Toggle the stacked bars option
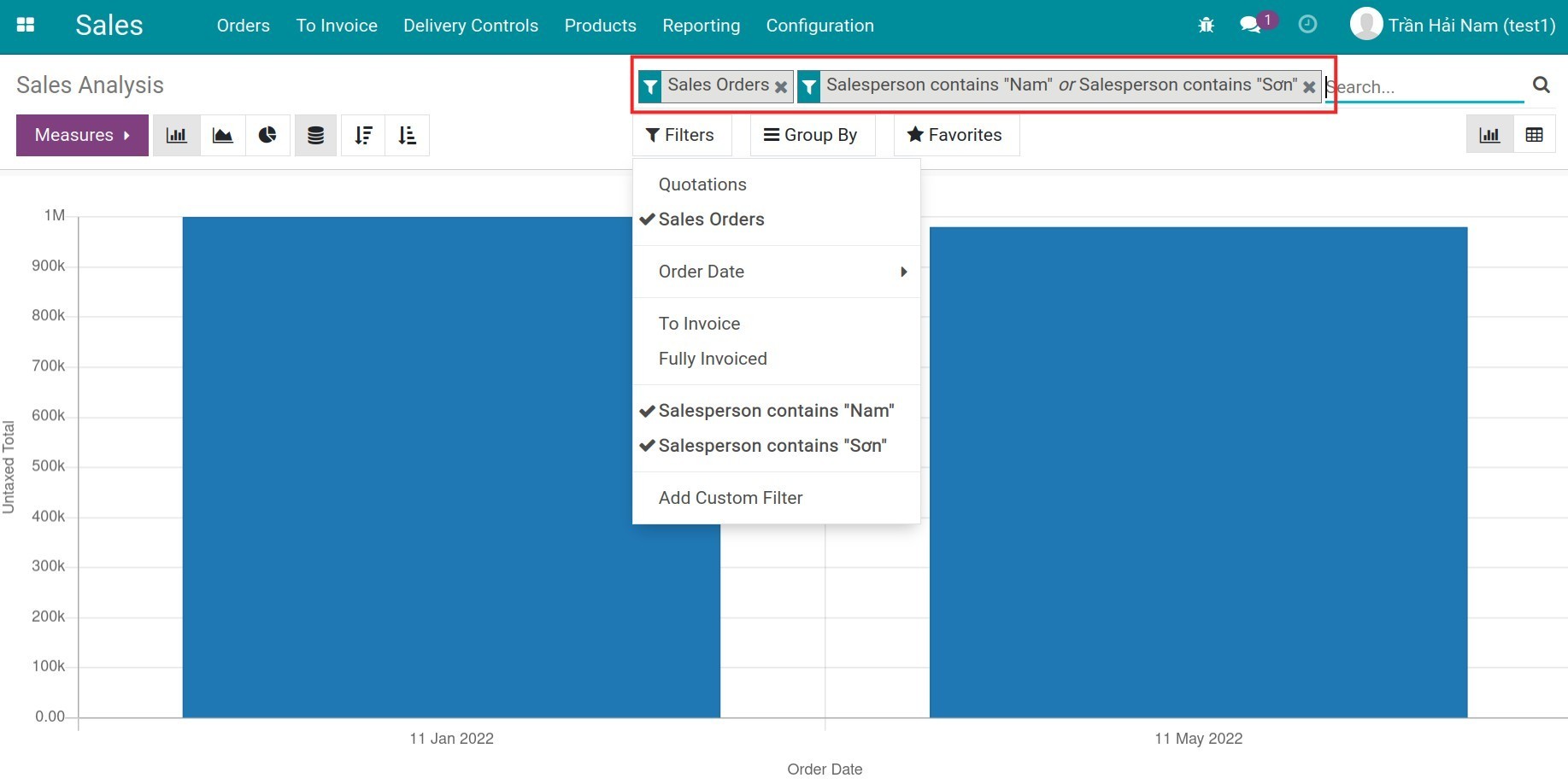The height and width of the screenshot is (784, 1568). coord(315,135)
